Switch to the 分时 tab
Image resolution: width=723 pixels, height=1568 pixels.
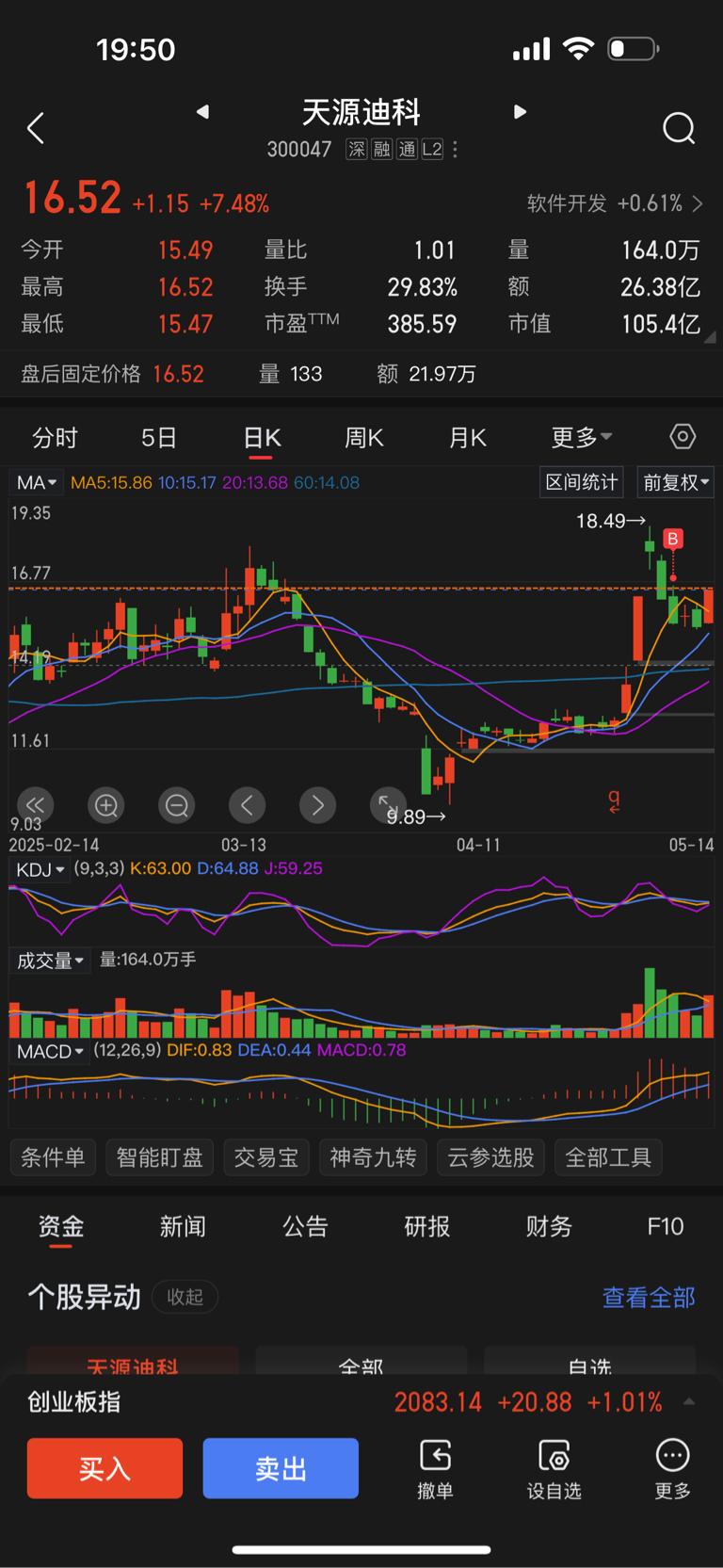[x=55, y=437]
